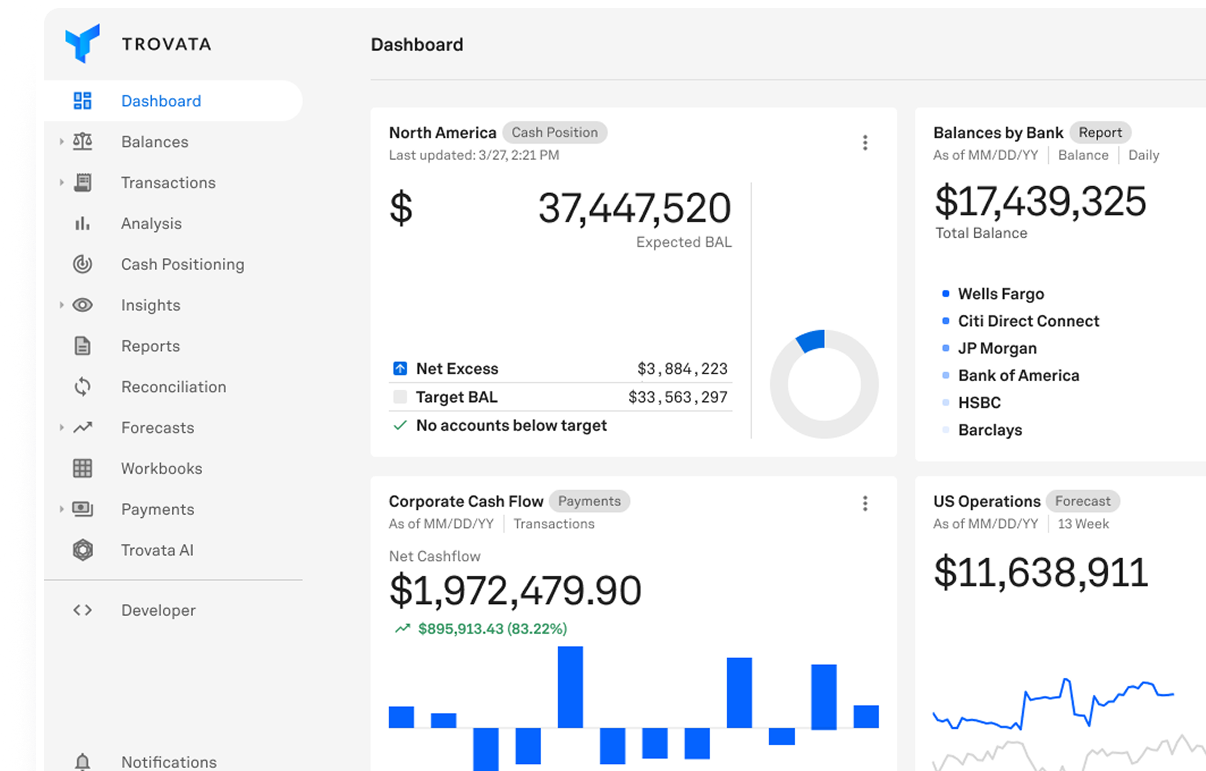Click the Cash Positioning target icon

pos(83,264)
